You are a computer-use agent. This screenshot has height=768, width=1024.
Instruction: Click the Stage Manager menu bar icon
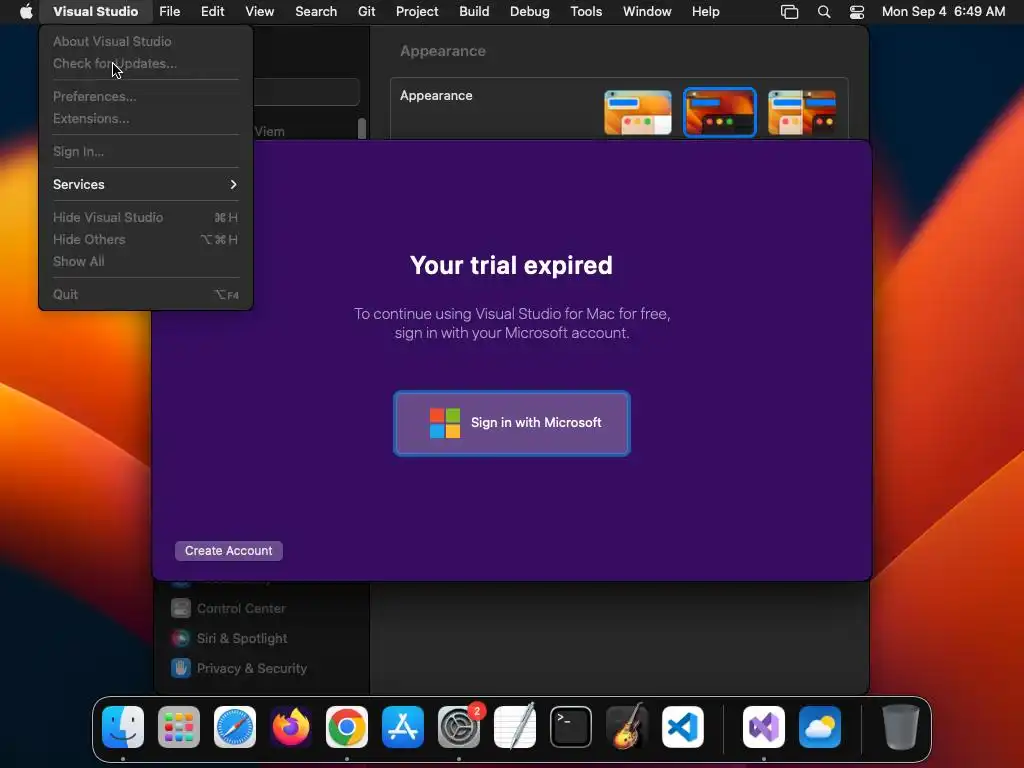(790, 12)
